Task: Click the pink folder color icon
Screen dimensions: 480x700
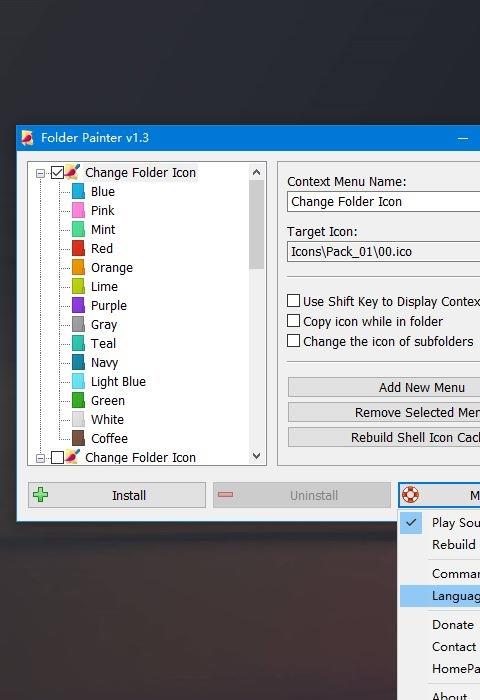Action: pyautogui.click(x=78, y=210)
